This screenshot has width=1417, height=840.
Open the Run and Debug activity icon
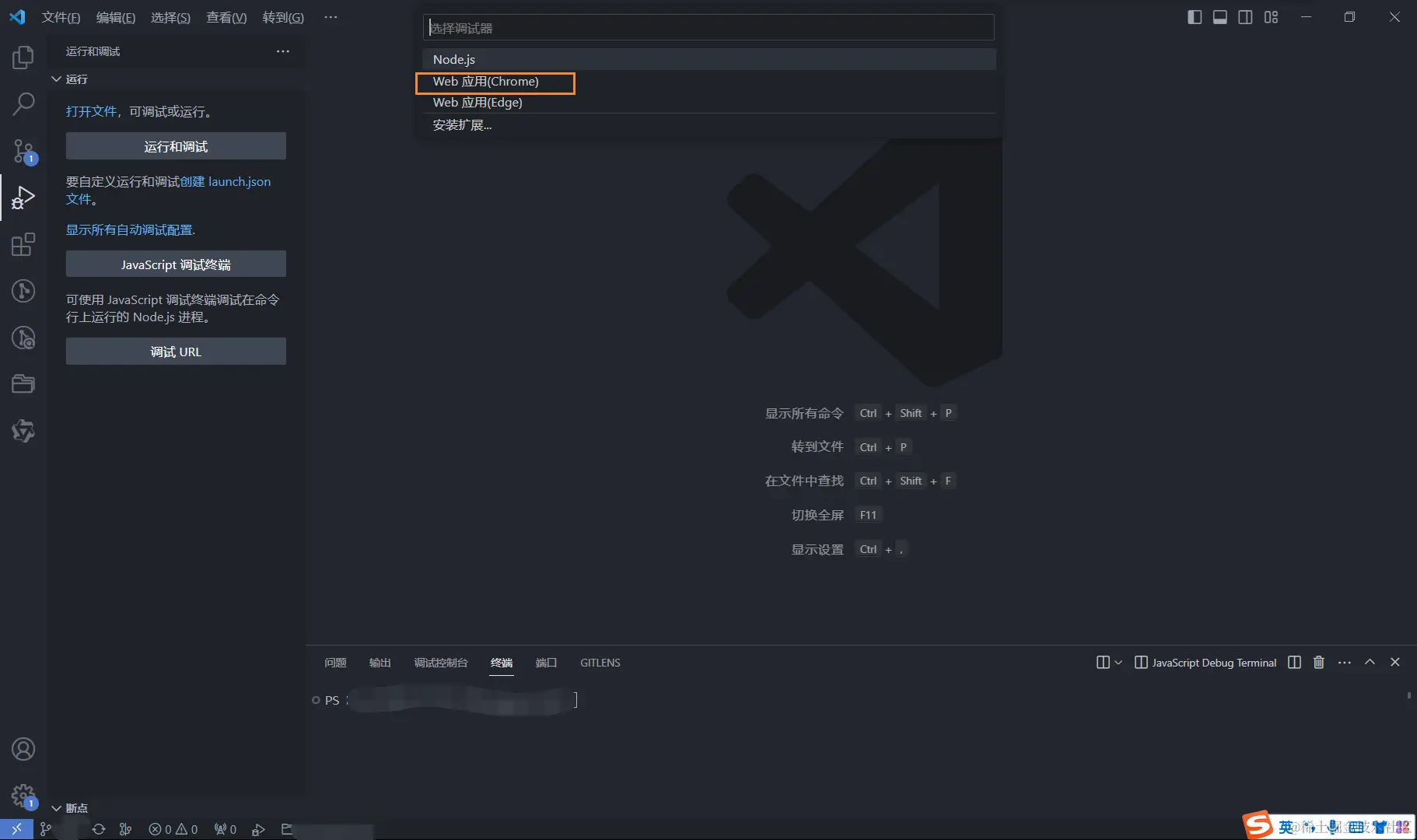(23, 198)
